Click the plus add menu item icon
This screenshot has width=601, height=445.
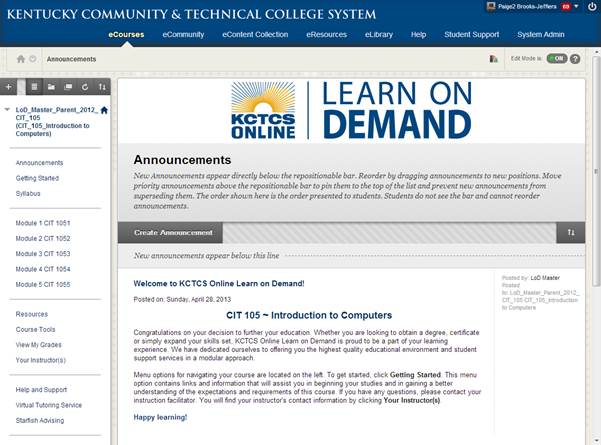(x=8, y=87)
